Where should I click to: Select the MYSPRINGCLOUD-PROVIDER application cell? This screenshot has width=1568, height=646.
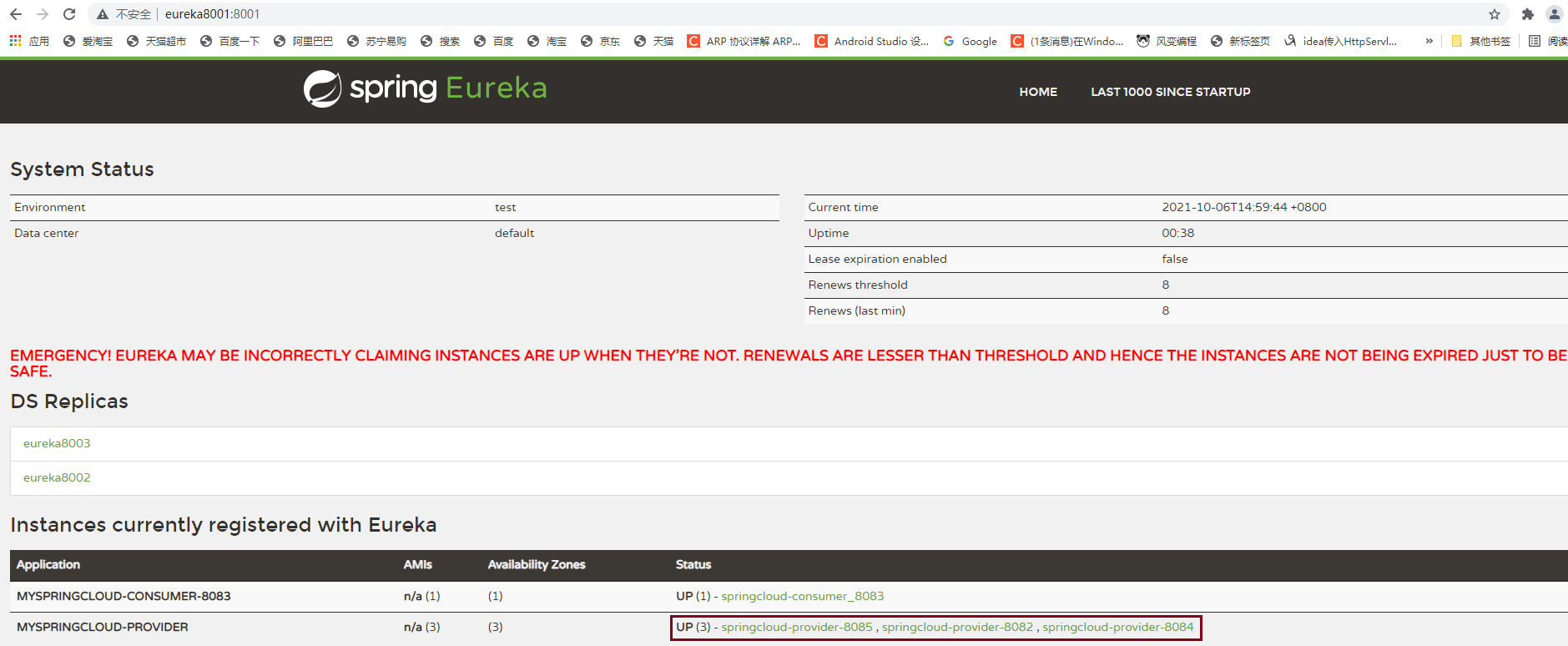tap(103, 627)
